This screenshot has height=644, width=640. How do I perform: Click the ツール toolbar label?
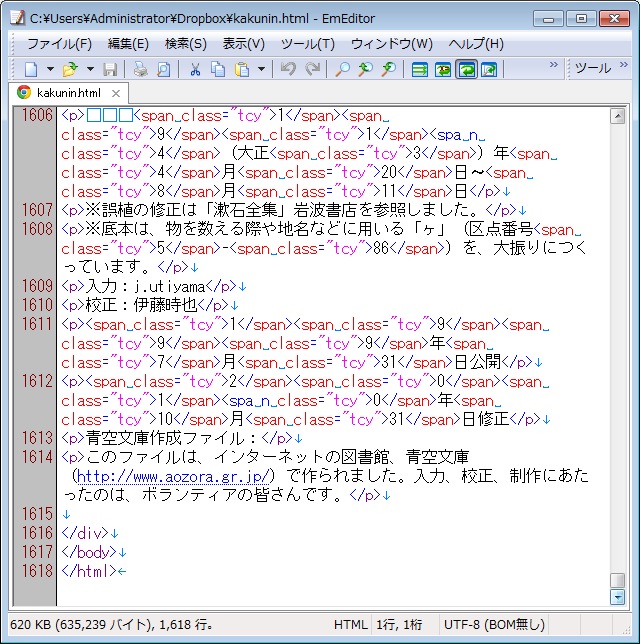click(x=593, y=68)
